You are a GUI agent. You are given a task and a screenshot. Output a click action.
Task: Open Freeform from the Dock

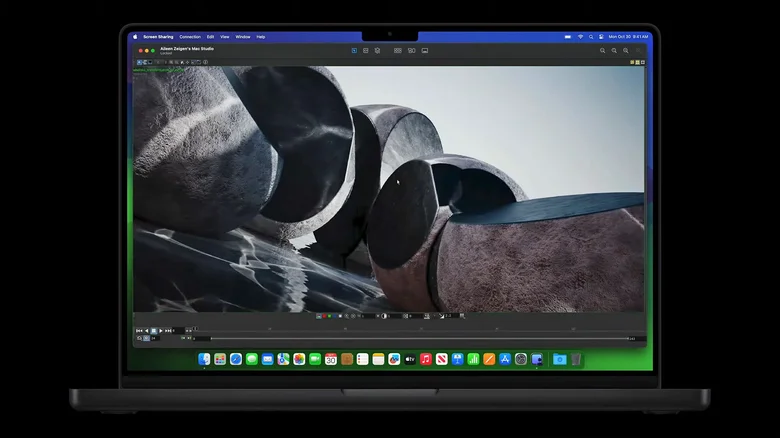[x=394, y=359]
